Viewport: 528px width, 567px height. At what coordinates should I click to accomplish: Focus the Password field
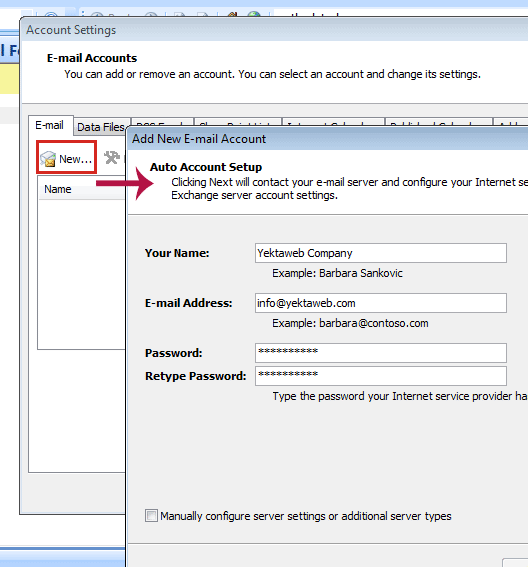[380, 353]
